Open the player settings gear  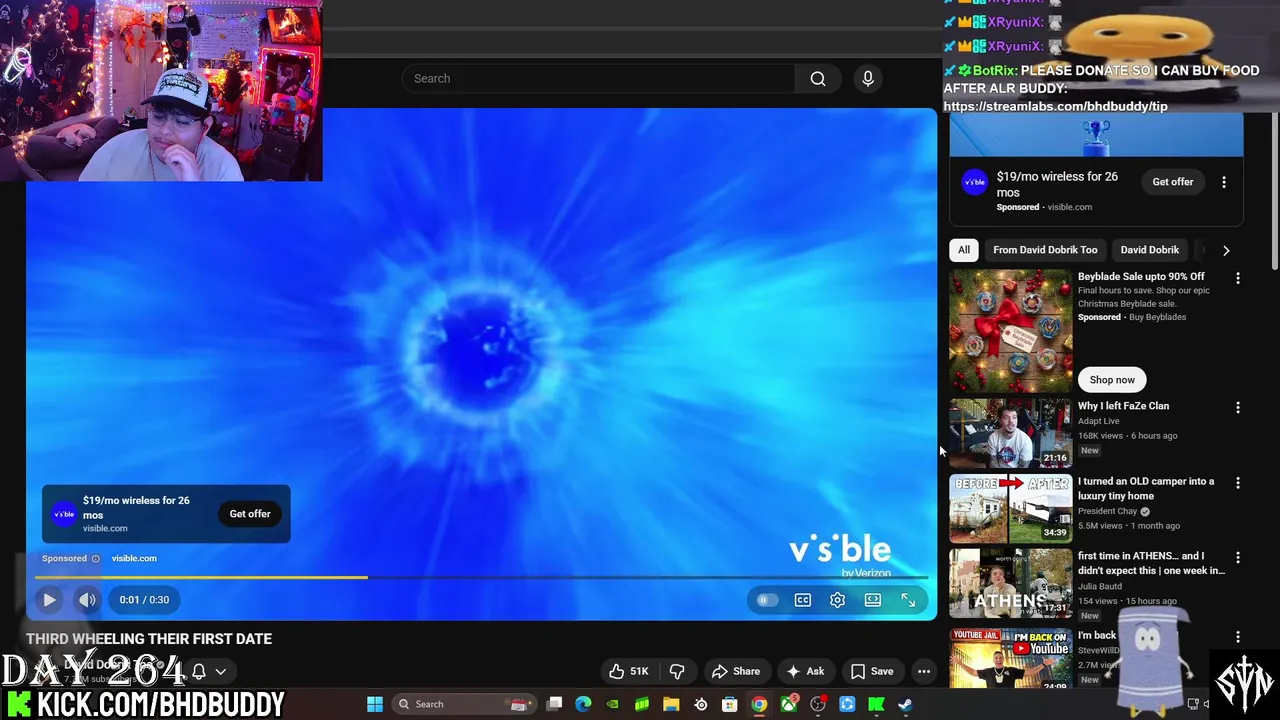[838, 600]
